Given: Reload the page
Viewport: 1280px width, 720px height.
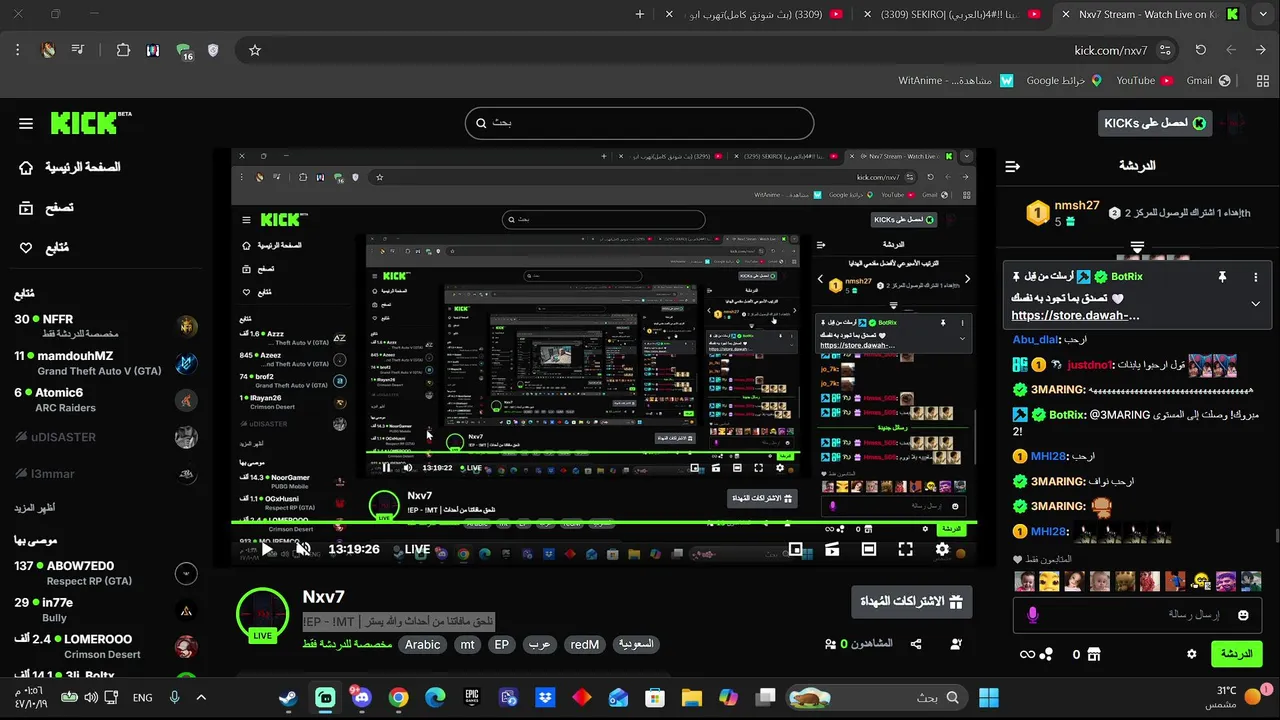Looking at the screenshot, I should coord(1201,50).
